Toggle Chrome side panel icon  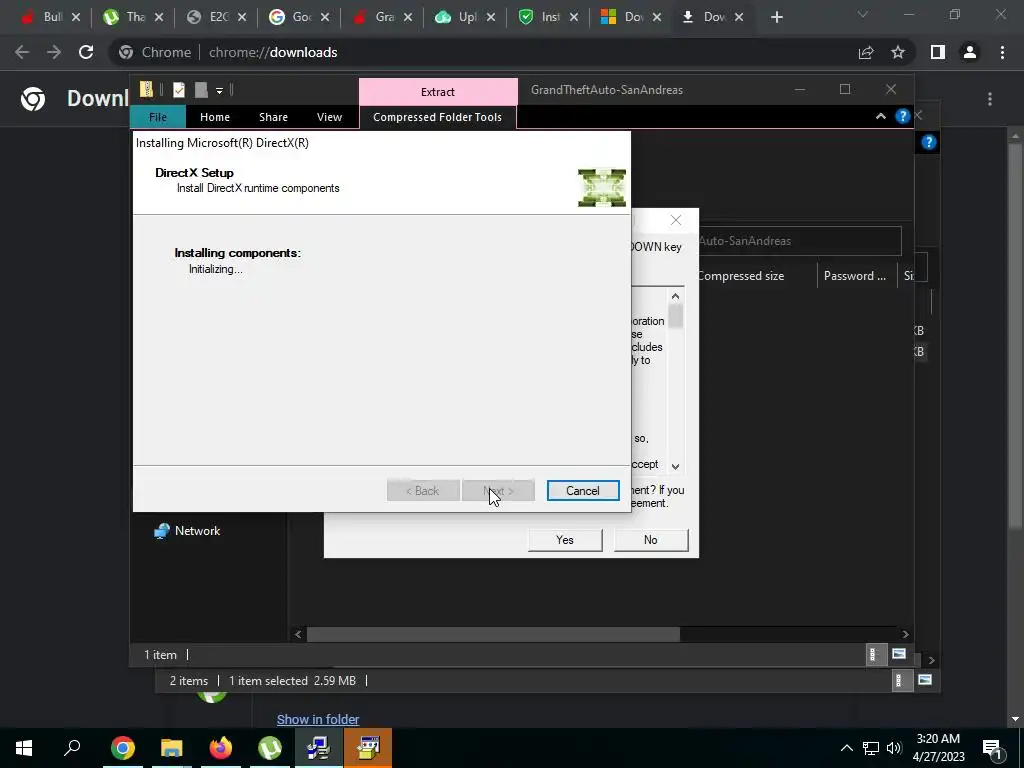938,52
